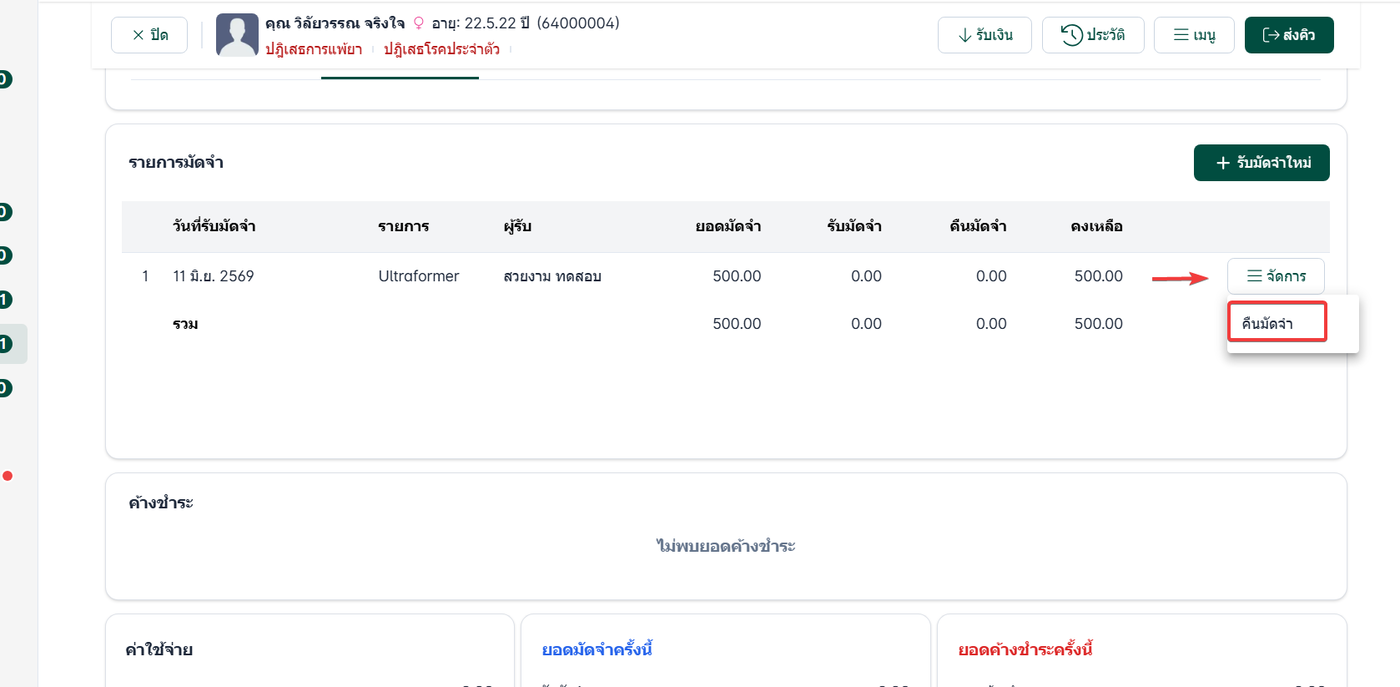This screenshot has width=1400, height=687.
Task: Click the ปฏิเสธโรคประจำตัว chronic disease label
Action: [442, 48]
